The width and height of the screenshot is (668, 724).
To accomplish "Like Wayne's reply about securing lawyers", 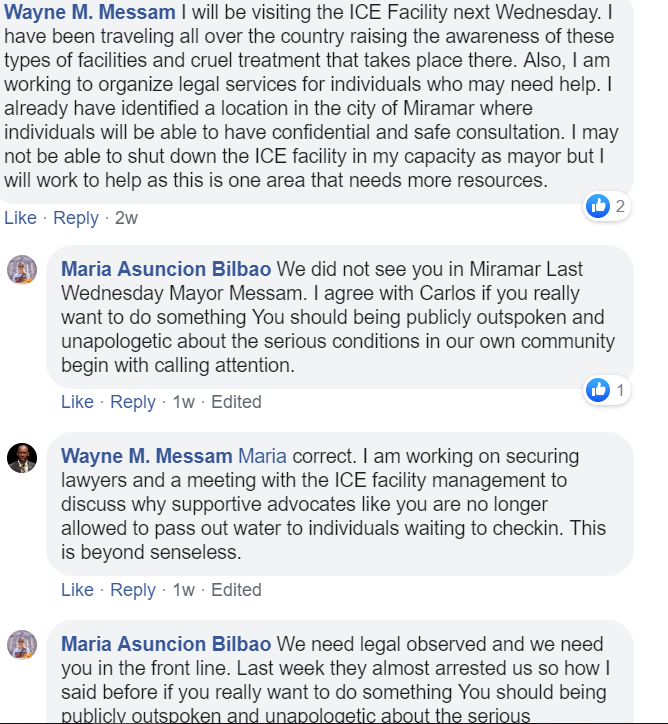I will tap(77, 590).
